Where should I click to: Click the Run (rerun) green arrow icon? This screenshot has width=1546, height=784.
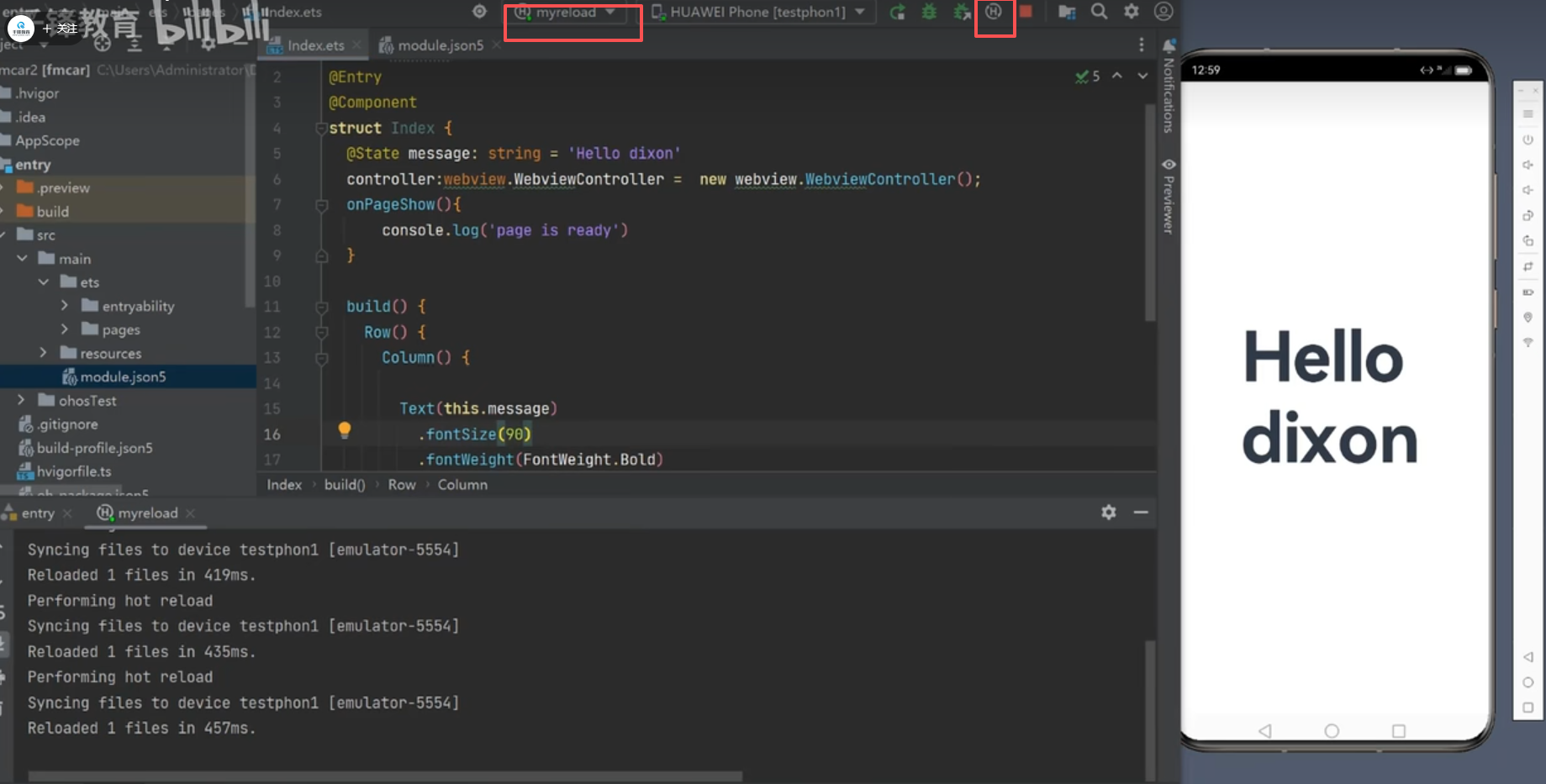click(898, 12)
